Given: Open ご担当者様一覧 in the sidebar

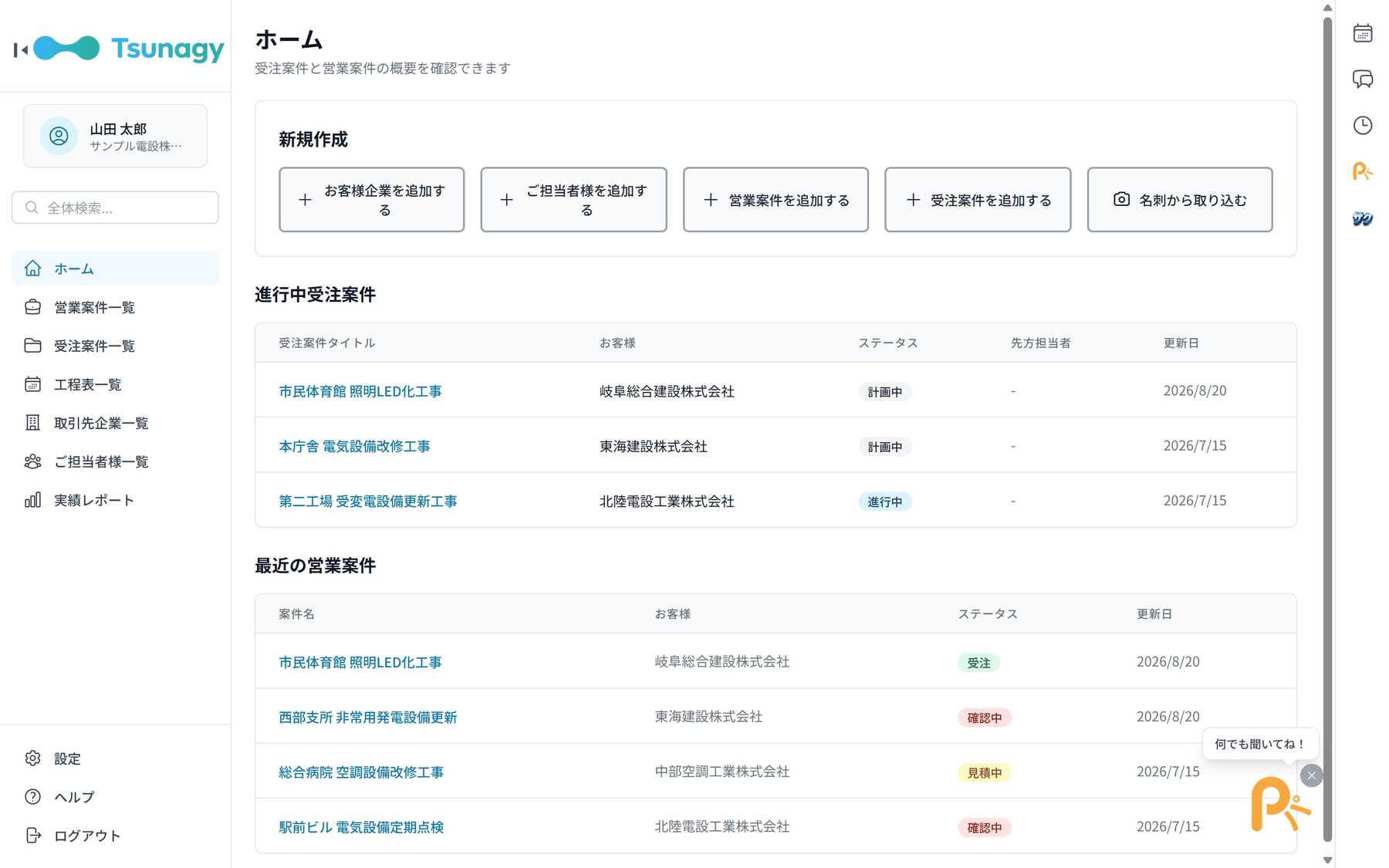Looking at the screenshot, I should click(115, 461).
